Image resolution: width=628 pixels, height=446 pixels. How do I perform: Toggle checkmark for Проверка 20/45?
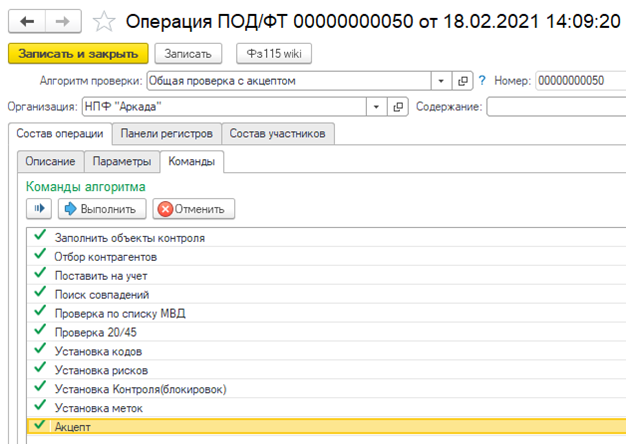pyautogui.click(x=40, y=329)
